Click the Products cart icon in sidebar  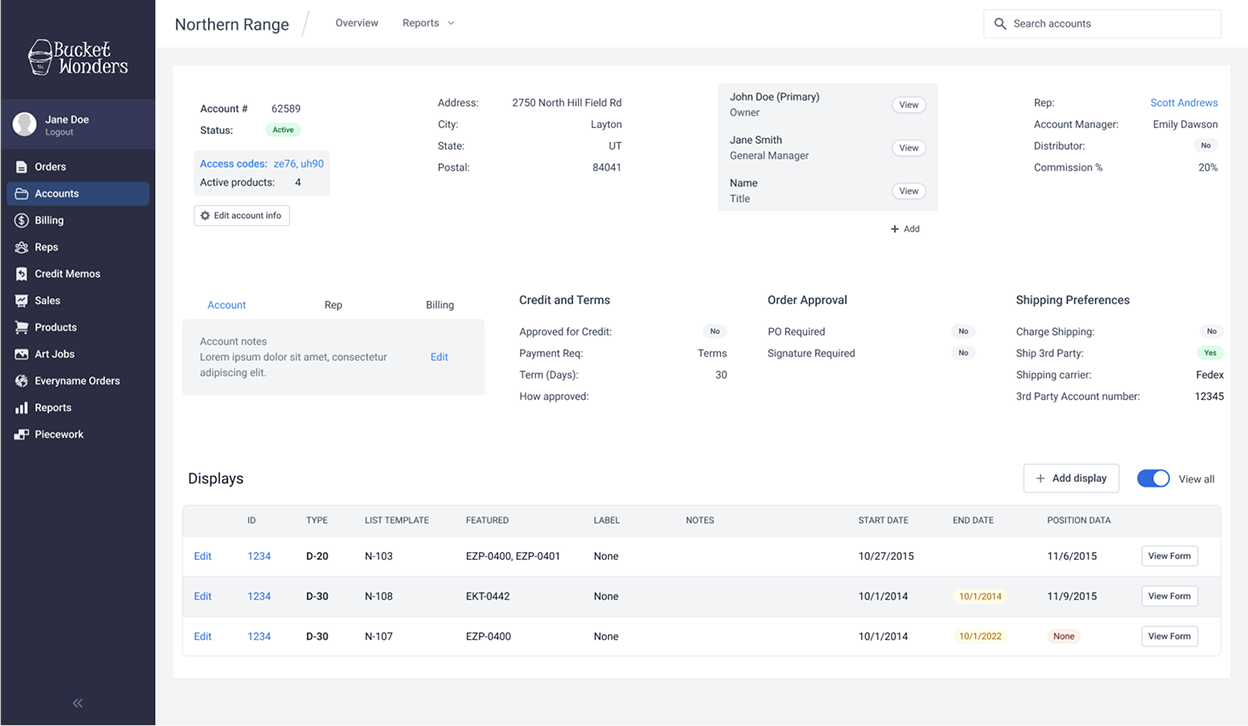(x=21, y=327)
